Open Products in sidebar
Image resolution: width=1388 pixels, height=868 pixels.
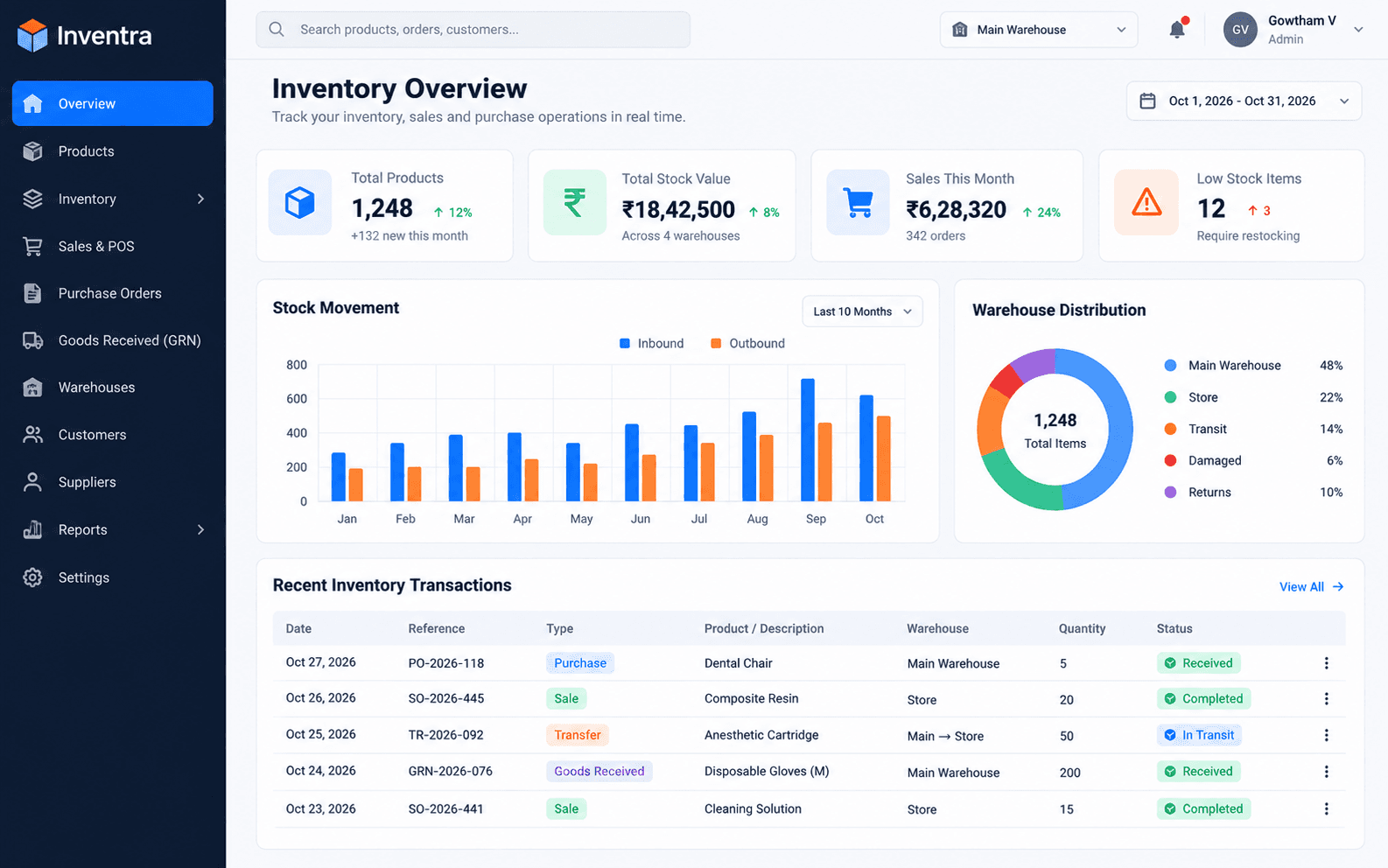(x=113, y=151)
